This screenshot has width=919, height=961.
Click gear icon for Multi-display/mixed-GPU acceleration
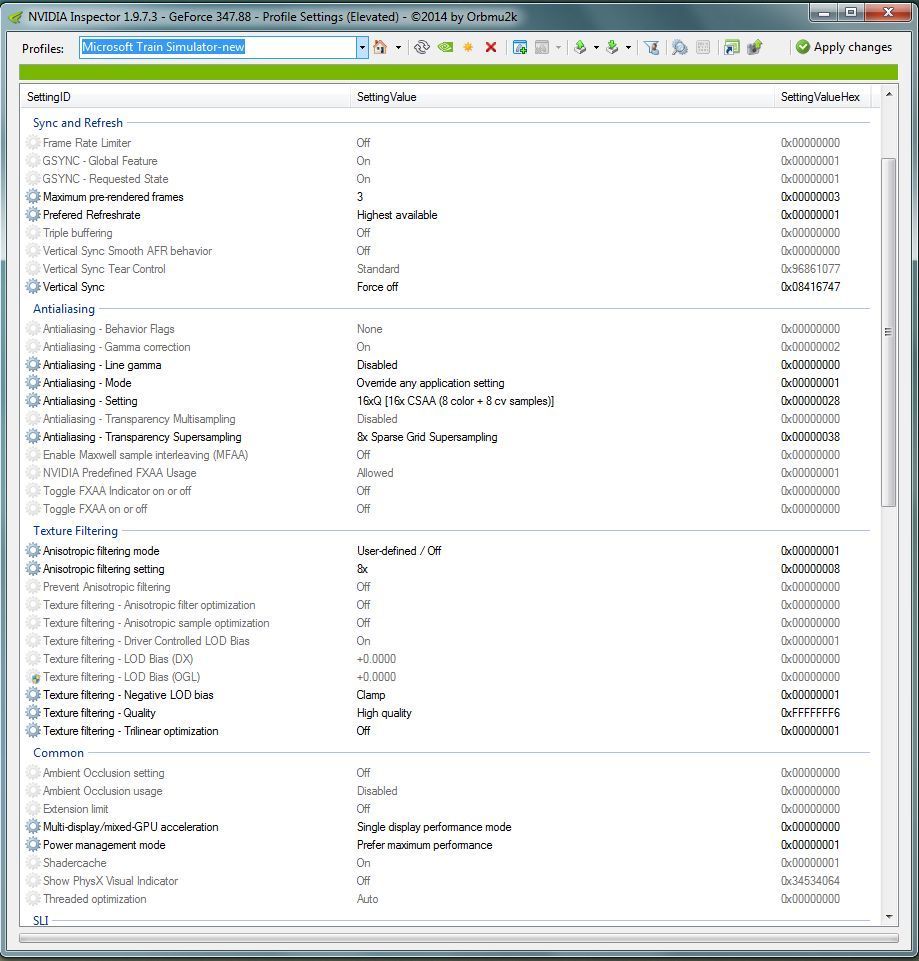coord(33,827)
